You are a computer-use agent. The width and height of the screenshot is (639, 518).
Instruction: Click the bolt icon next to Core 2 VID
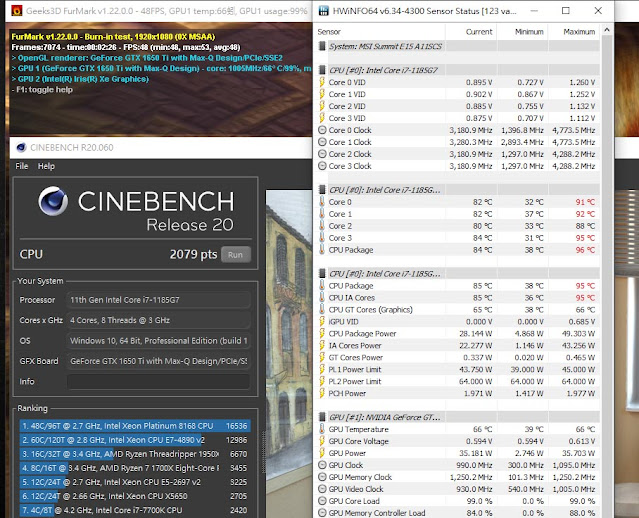[322, 106]
